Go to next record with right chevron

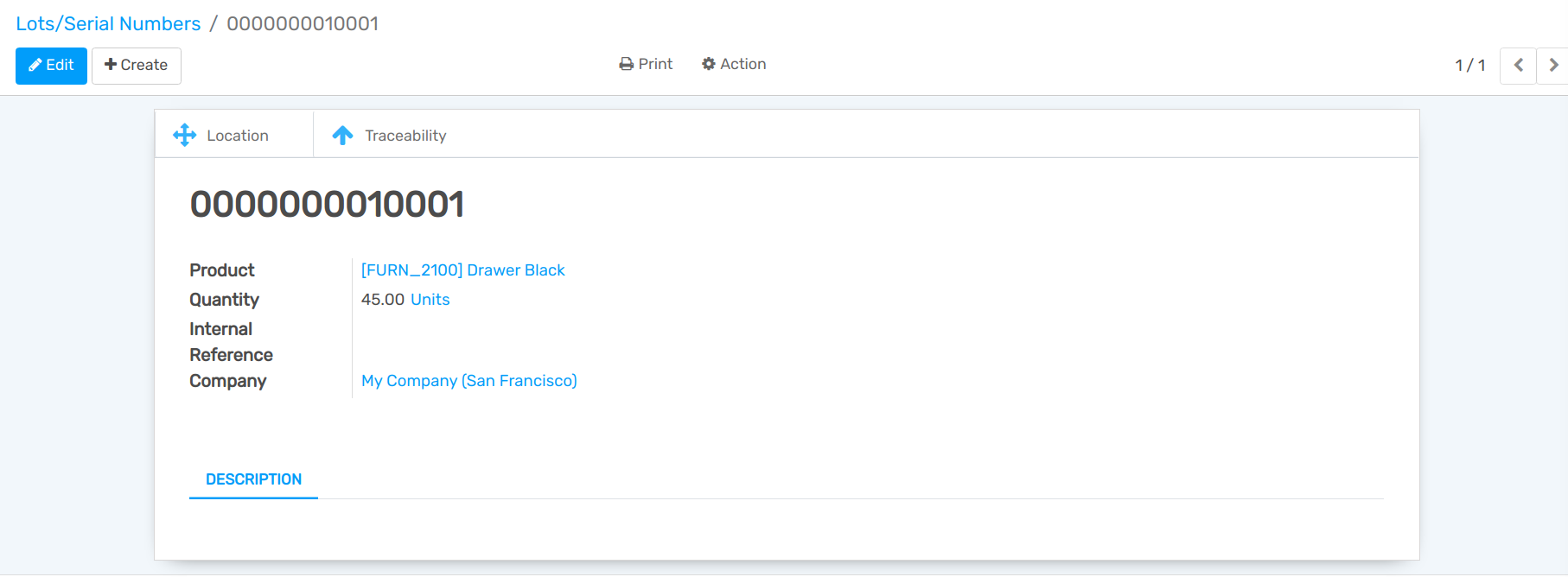[1552, 66]
